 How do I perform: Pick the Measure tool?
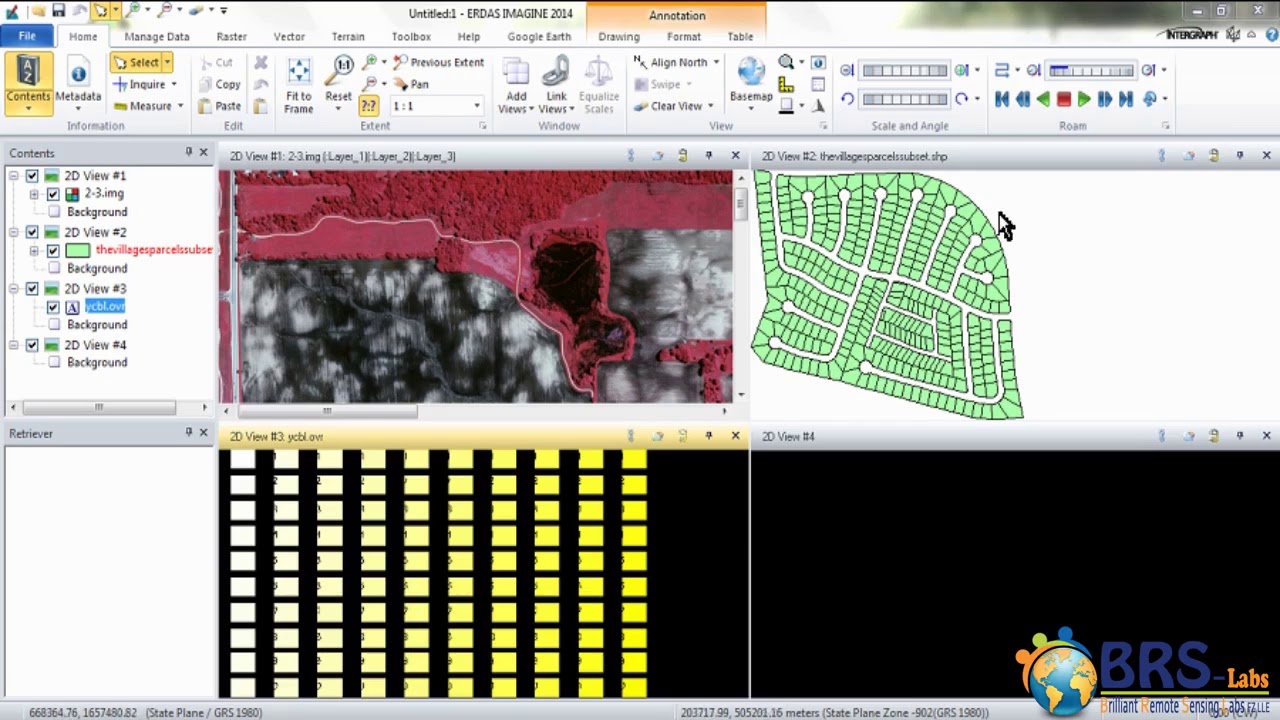pyautogui.click(x=143, y=106)
